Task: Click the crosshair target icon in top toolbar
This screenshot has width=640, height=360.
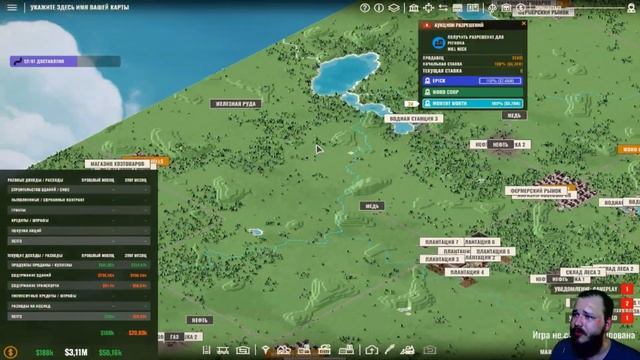Action: coord(428,8)
